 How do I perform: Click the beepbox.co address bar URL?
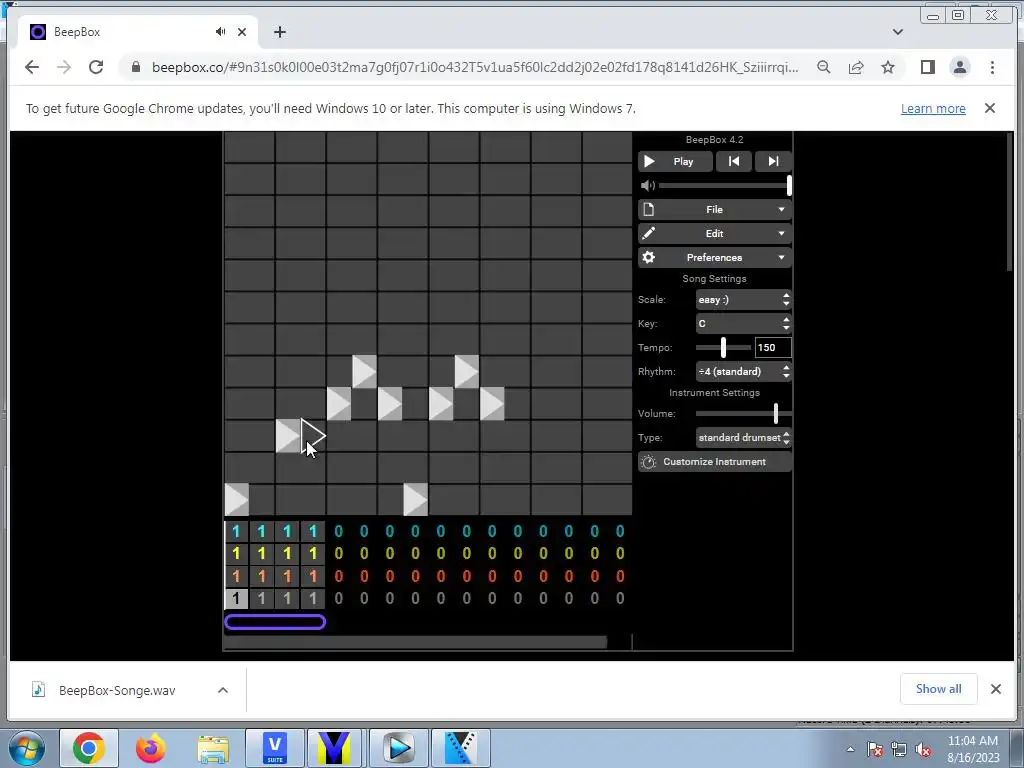tap(475, 67)
